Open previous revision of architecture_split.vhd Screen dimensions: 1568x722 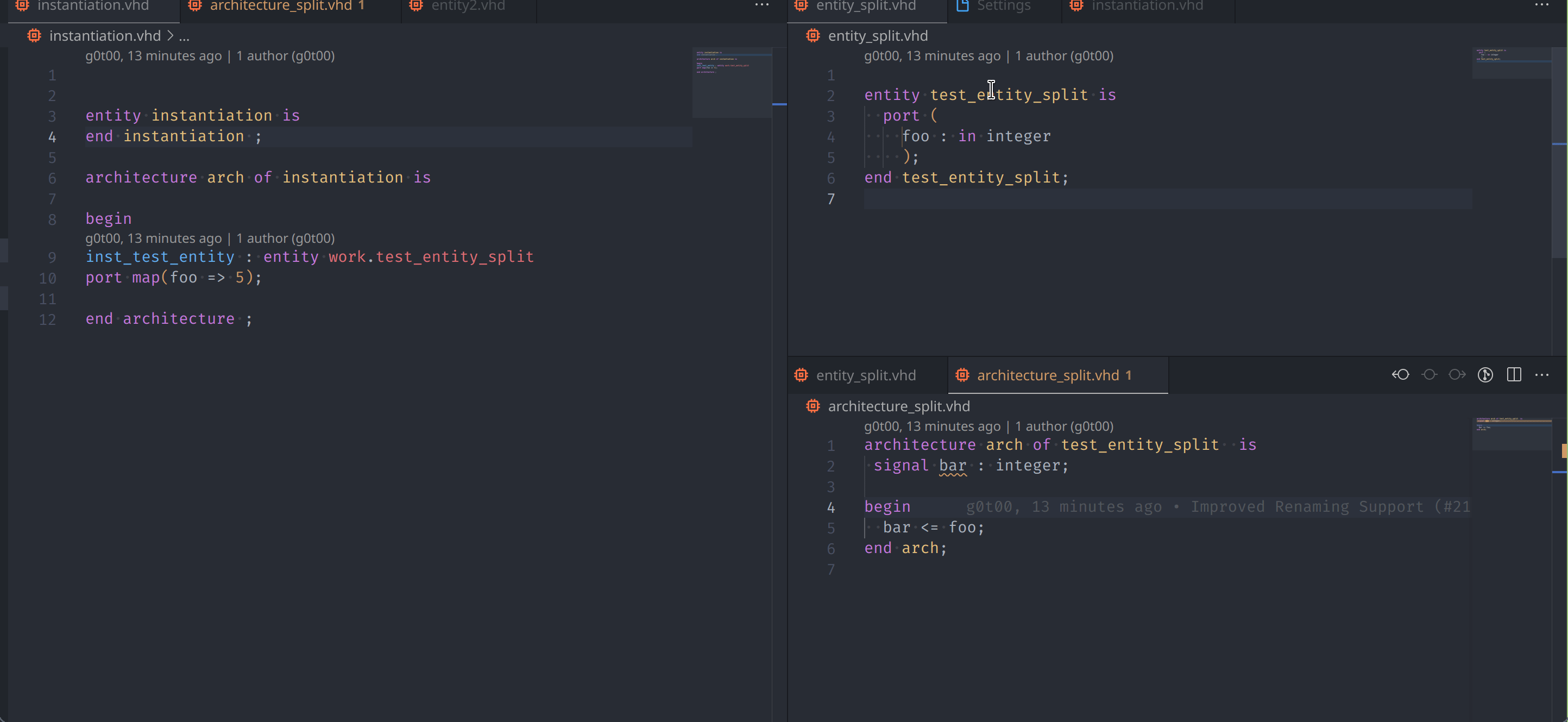(x=1400, y=375)
